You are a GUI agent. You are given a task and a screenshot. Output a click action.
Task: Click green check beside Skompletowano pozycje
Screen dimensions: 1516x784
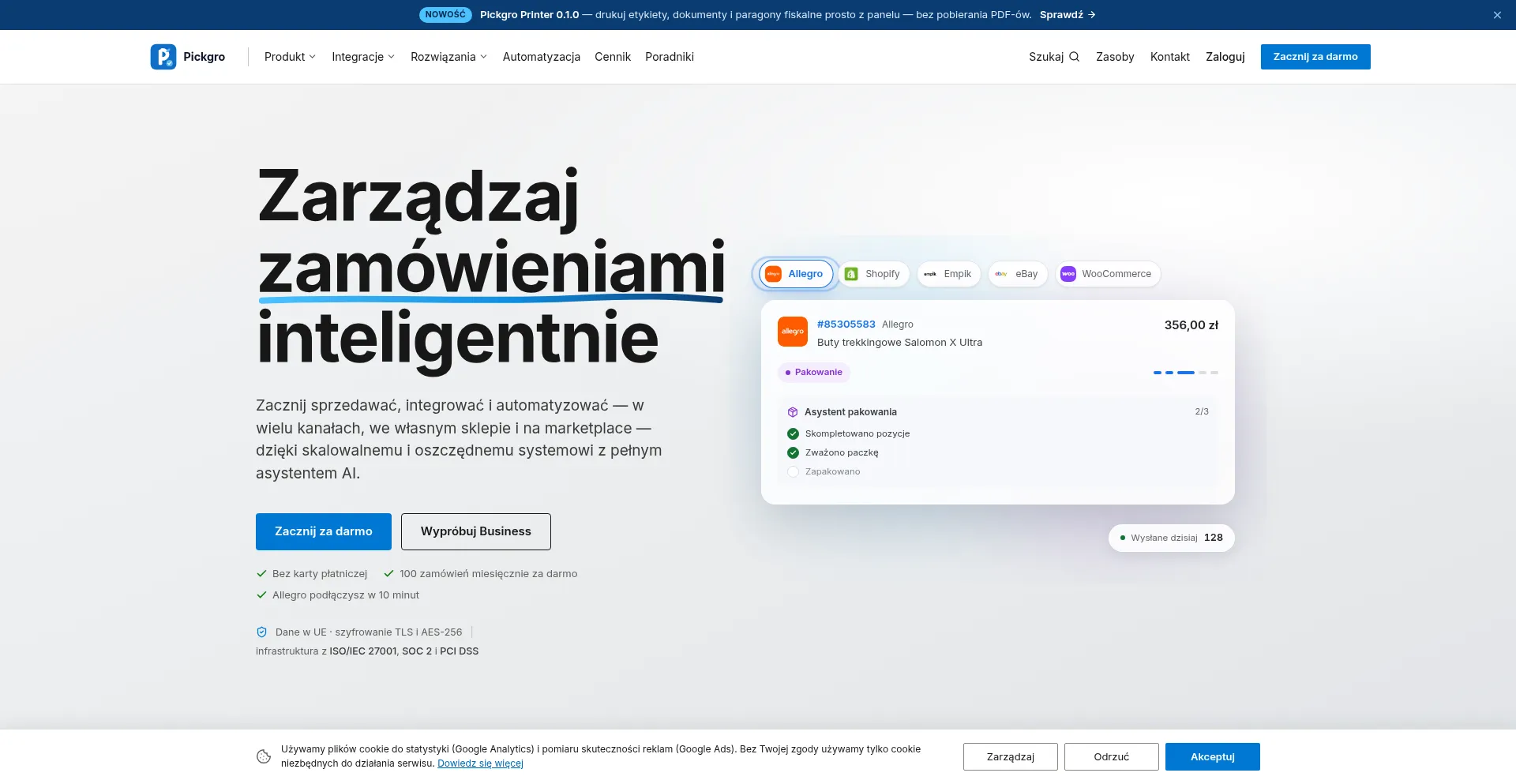793,433
